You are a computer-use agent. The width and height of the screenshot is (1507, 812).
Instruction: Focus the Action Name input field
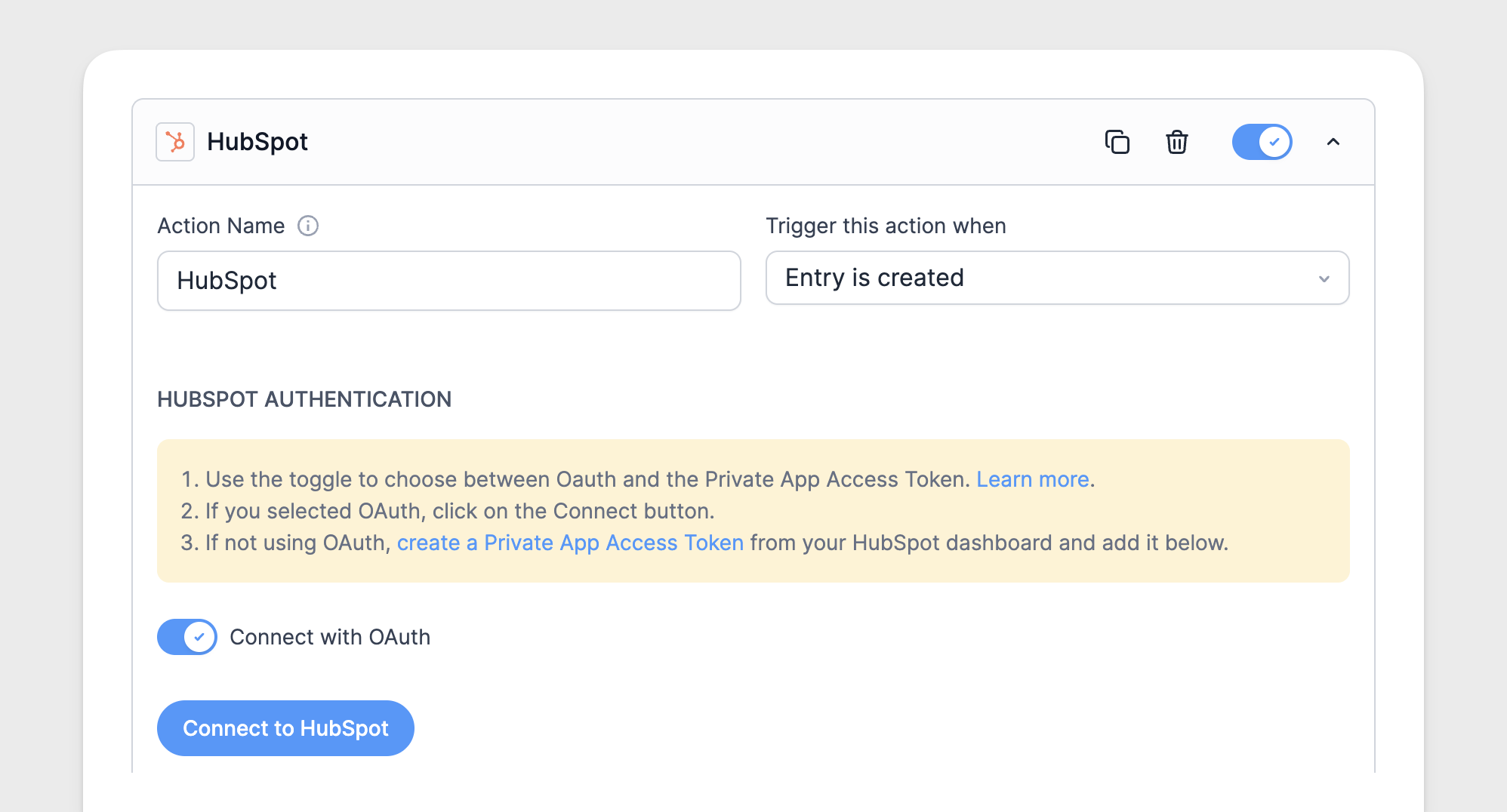pyautogui.click(x=448, y=281)
